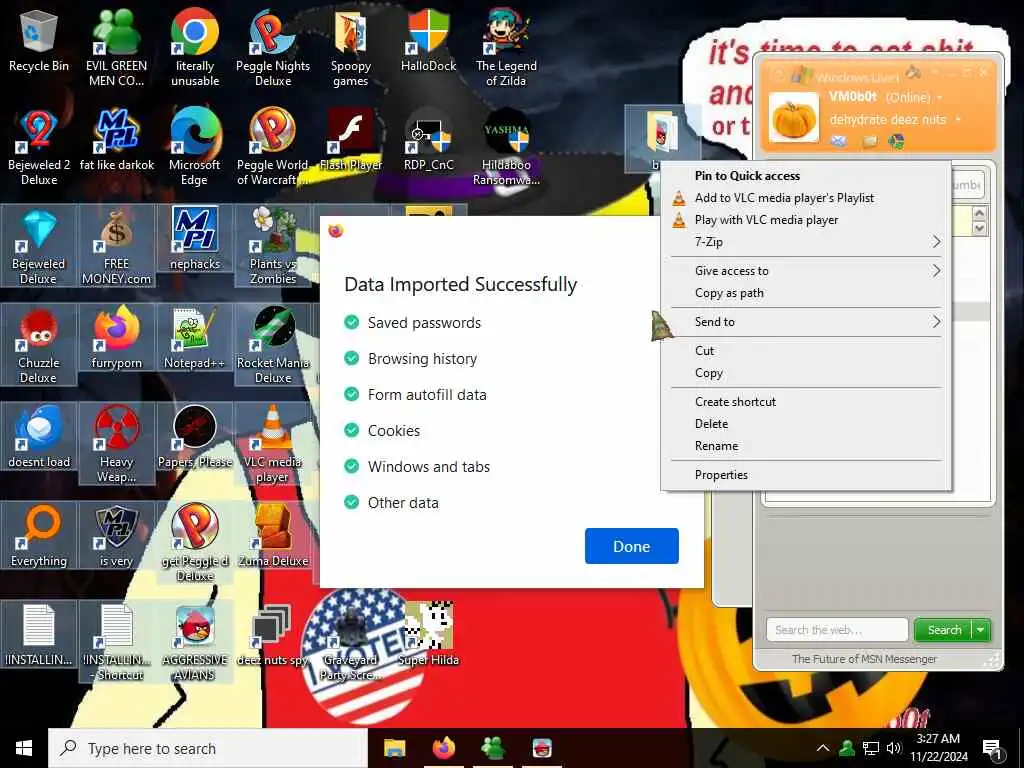
Task: Open FREE MONEY.com shortcut
Action: tap(116, 246)
